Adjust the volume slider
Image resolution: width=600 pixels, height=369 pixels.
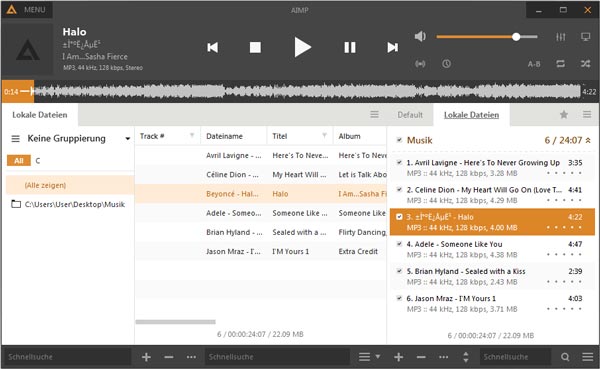pos(487,37)
